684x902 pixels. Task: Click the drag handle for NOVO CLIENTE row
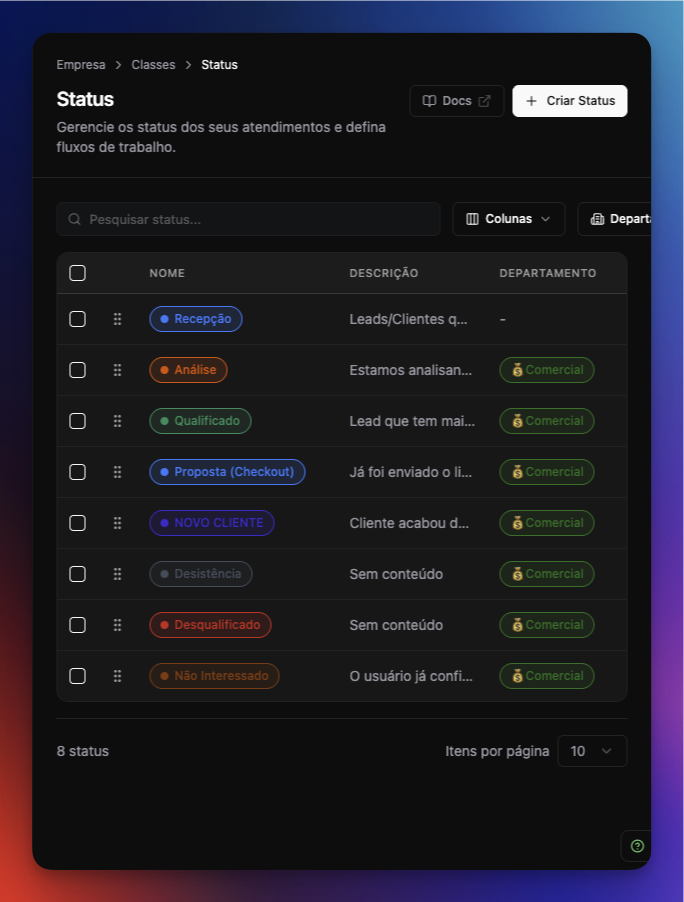click(117, 523)
